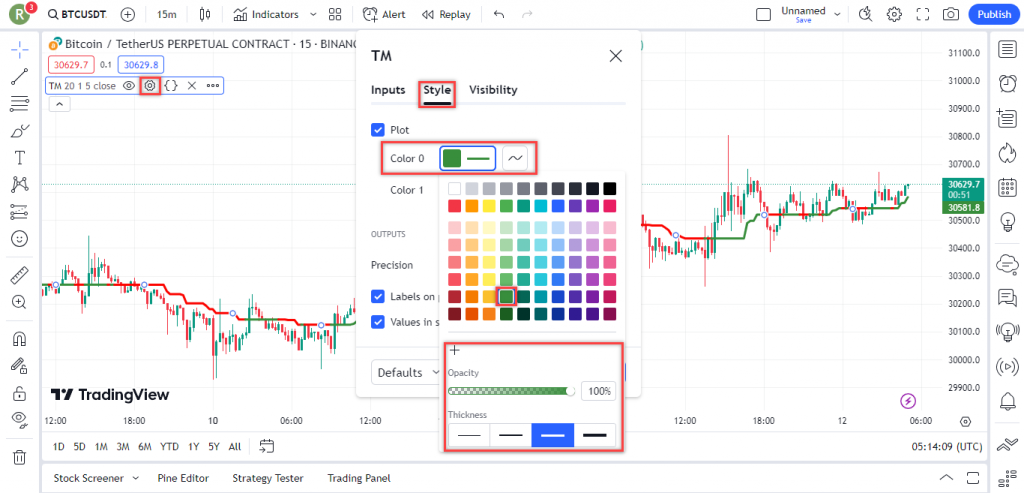Pick the pure black color swatch

pyautogui.click(x=609, y=189)
